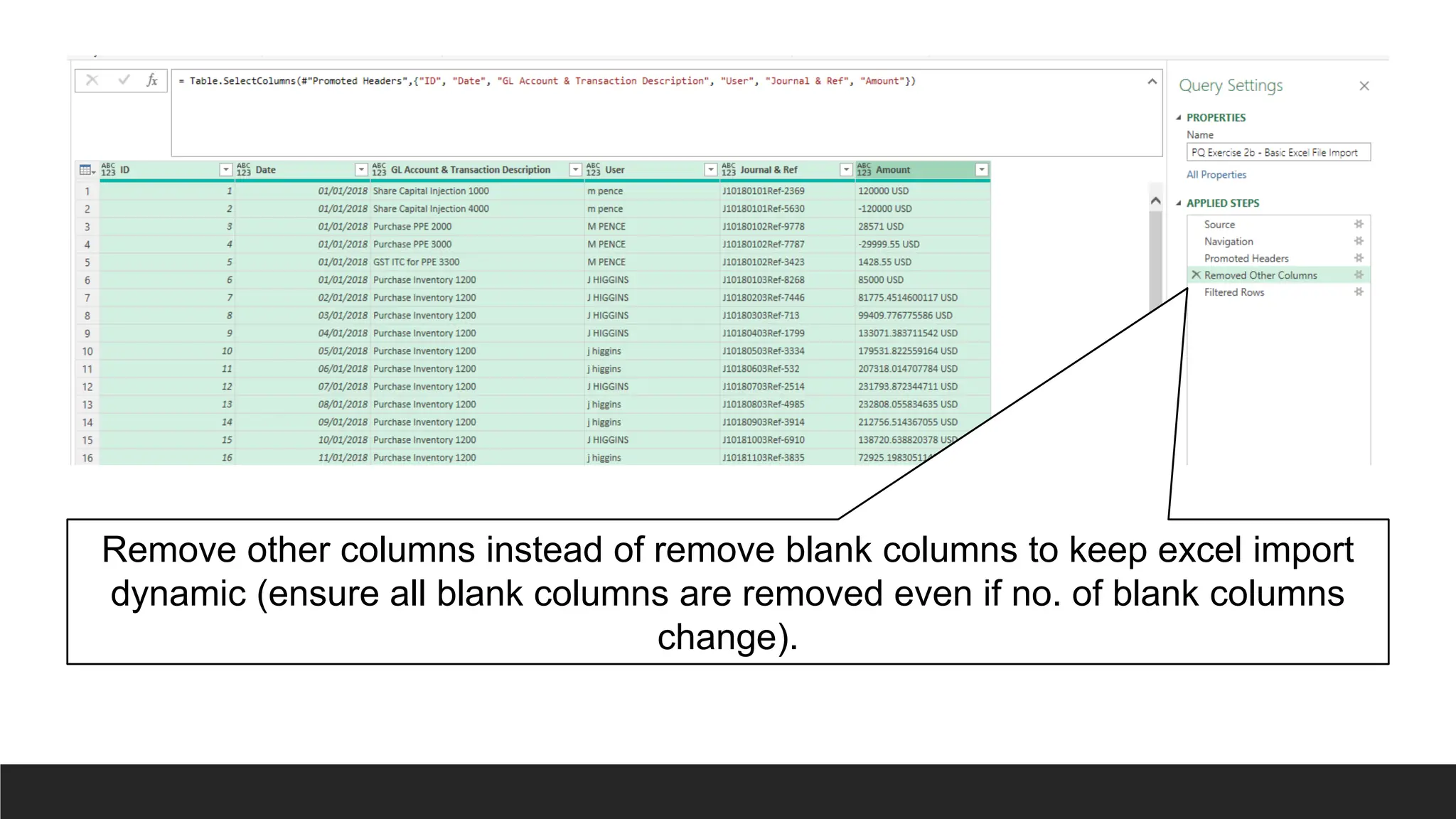
Task: Click the cell GST ITC for PPE 3300
Action: point(477,262)
